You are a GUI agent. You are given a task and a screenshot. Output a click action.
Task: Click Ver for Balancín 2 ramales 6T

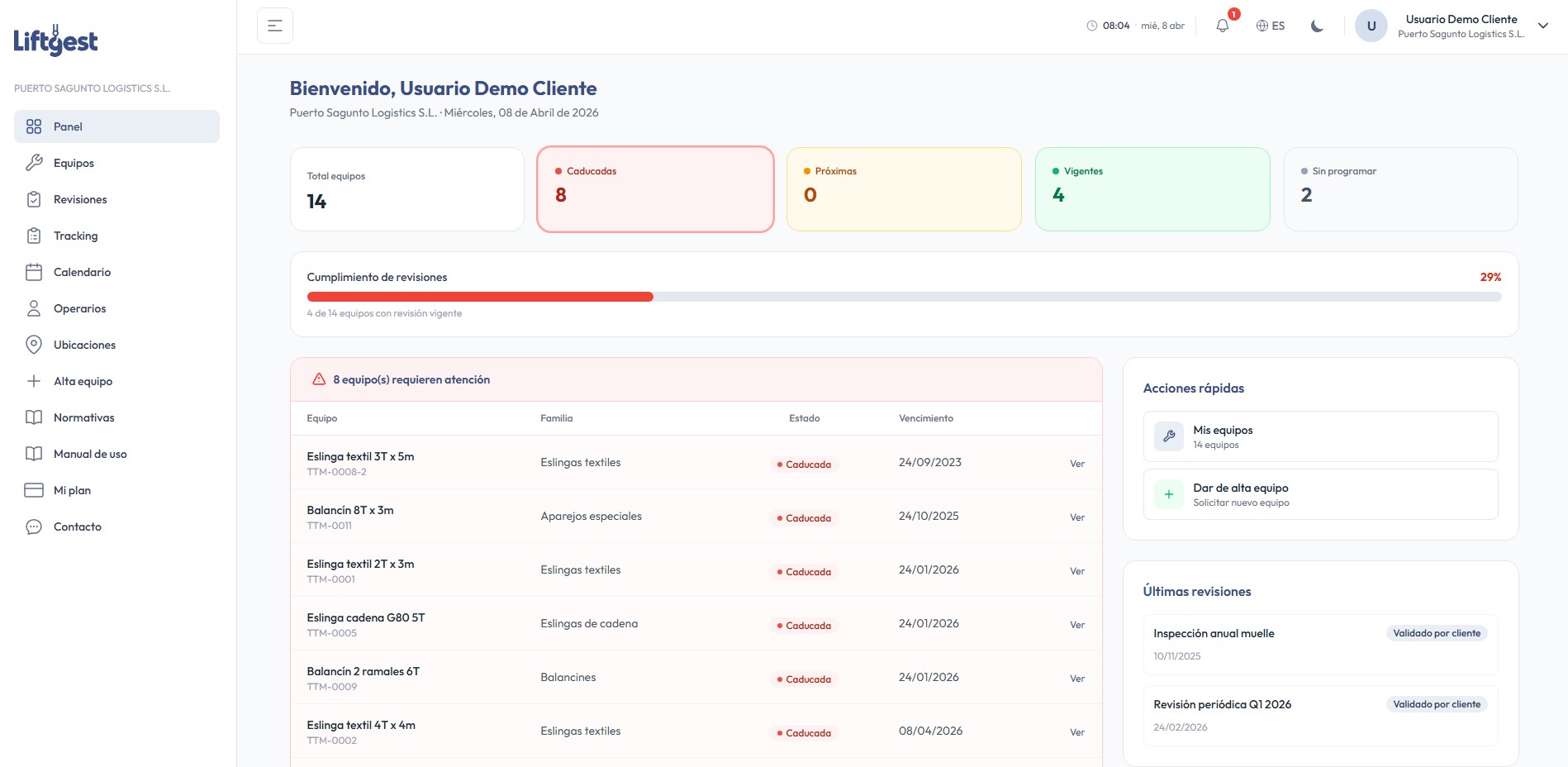click(1077, 679)
